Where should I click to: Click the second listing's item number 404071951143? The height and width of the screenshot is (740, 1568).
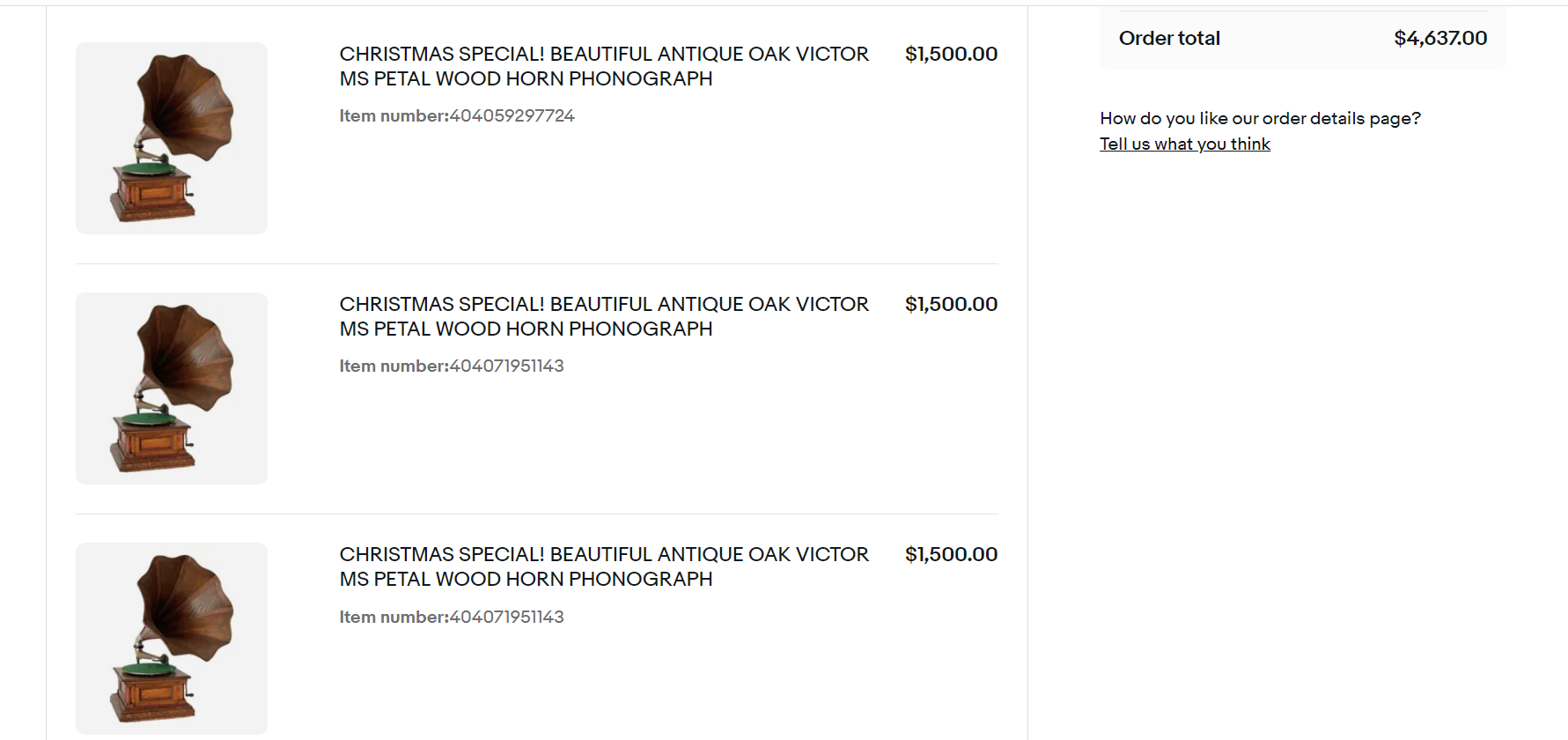506,366
